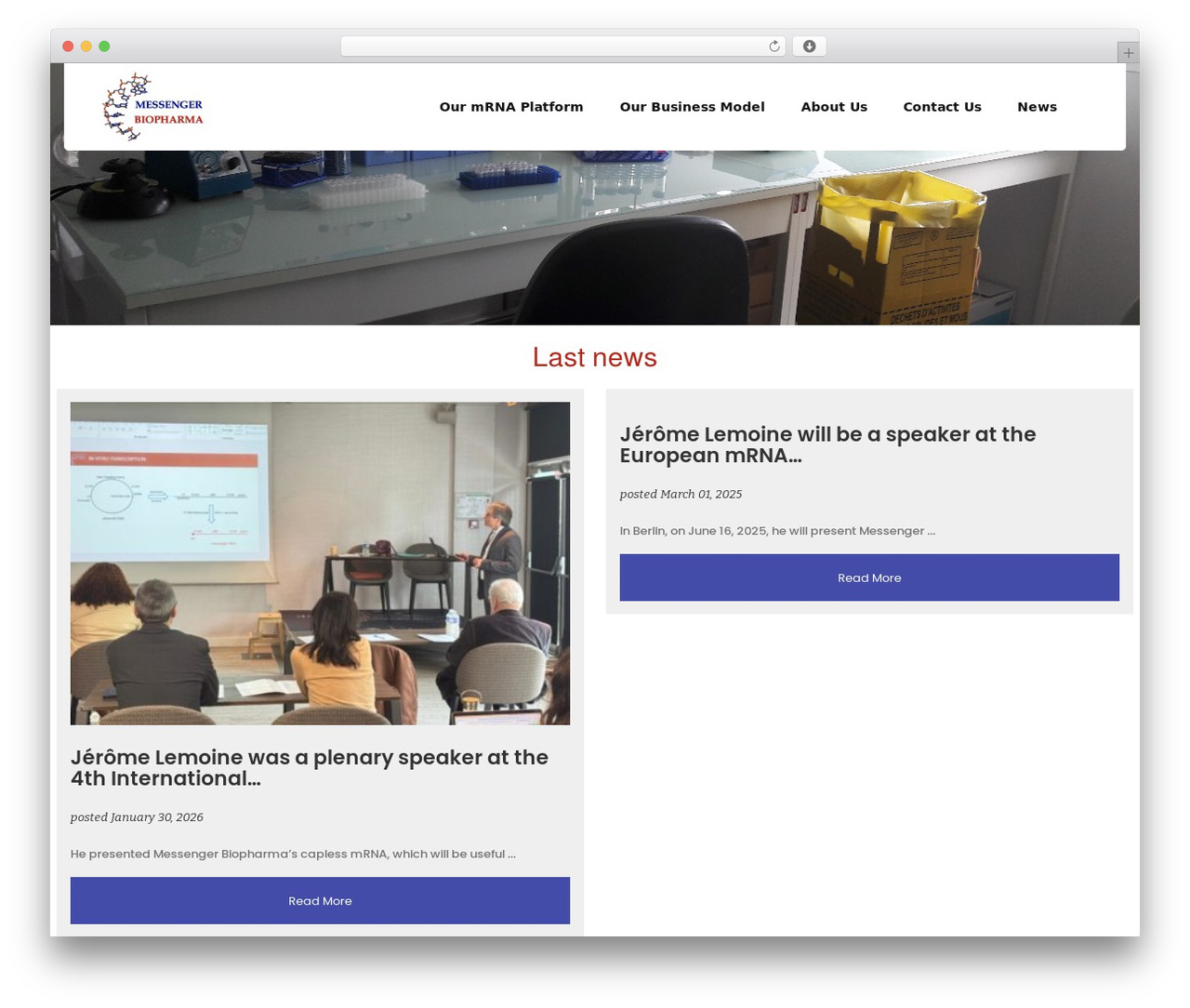1190x1008 pixels.
Task: Click the excerpt about capless mRNA
Action: point(293,854)
